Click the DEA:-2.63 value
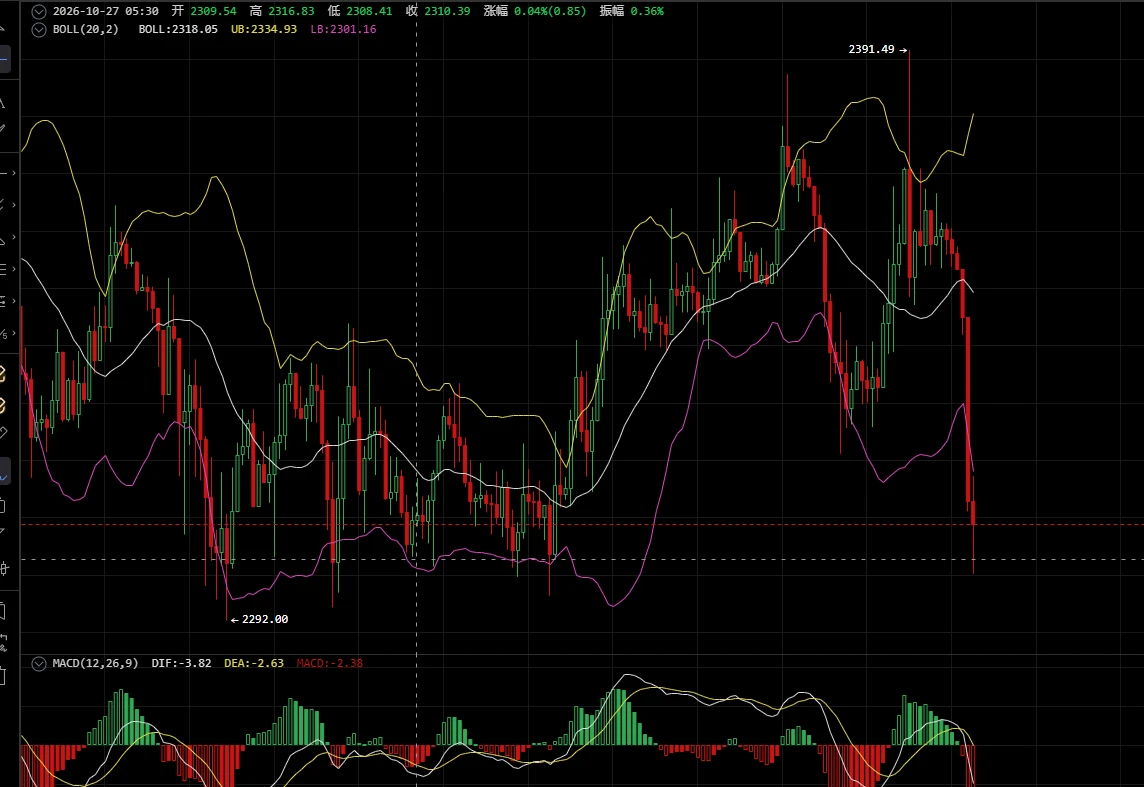Image resolution: width=1144 pixels, height=787 pixels. click(x=253, y=663)
